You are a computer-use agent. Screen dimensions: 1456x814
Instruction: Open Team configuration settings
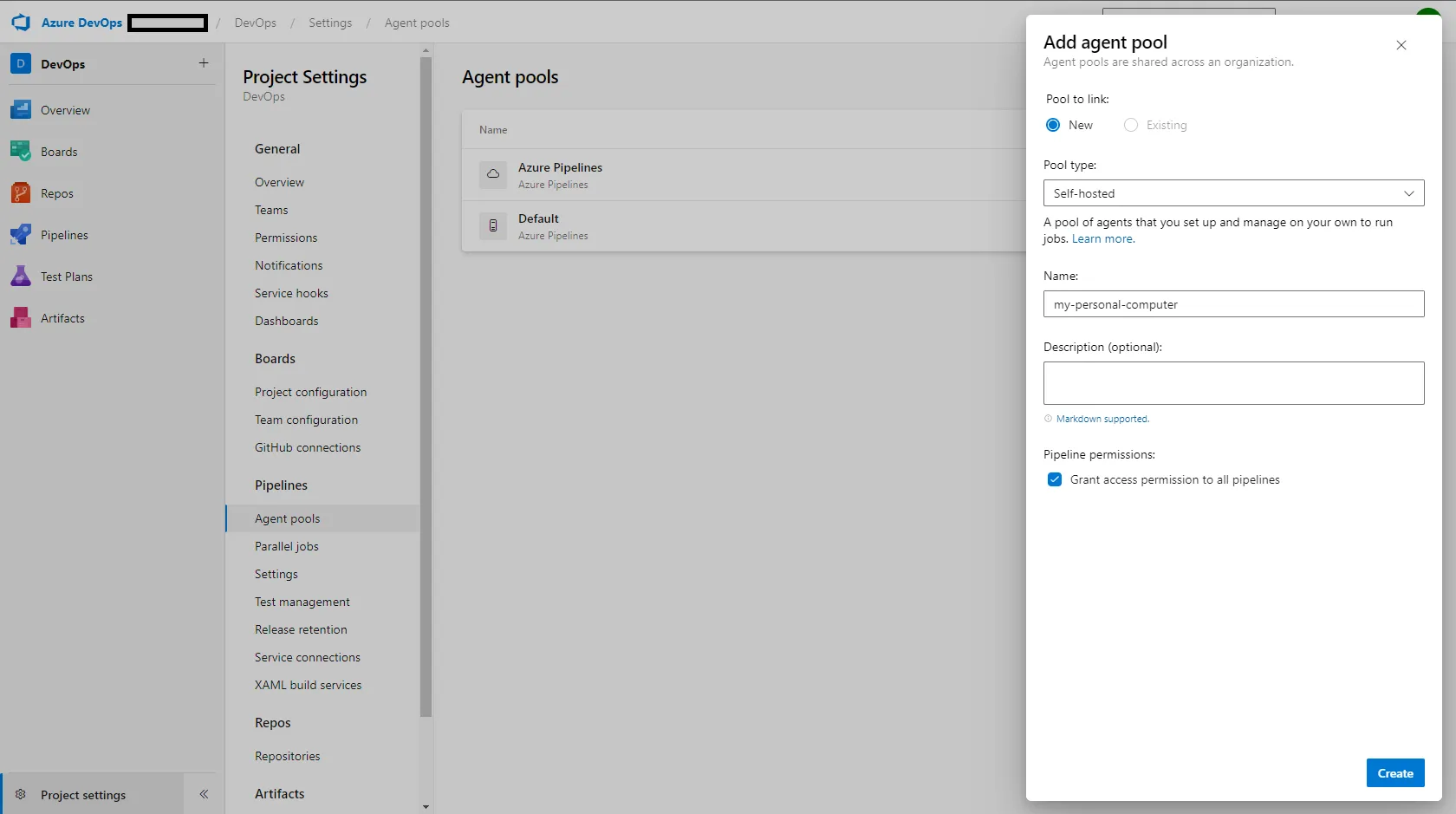306,420
